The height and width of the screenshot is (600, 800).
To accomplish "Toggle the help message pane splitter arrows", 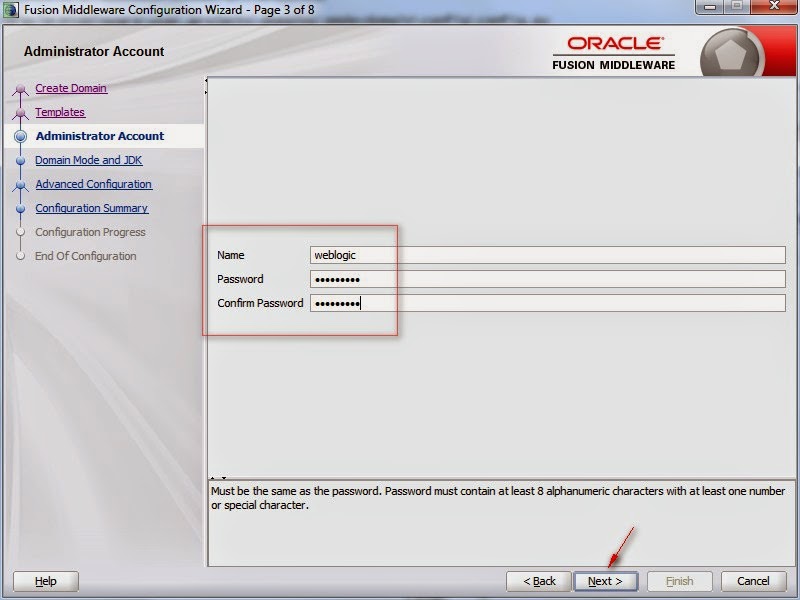I will (218, 478).
